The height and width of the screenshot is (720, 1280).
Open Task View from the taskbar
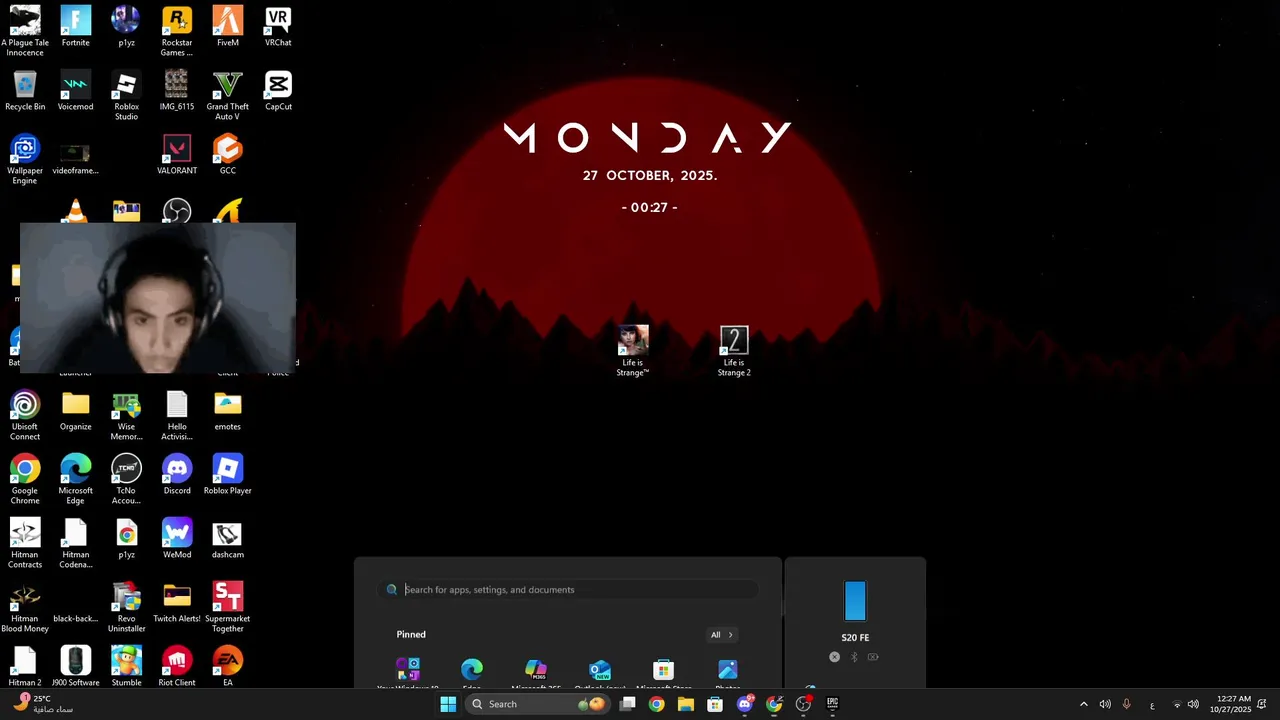coord(627,704)
